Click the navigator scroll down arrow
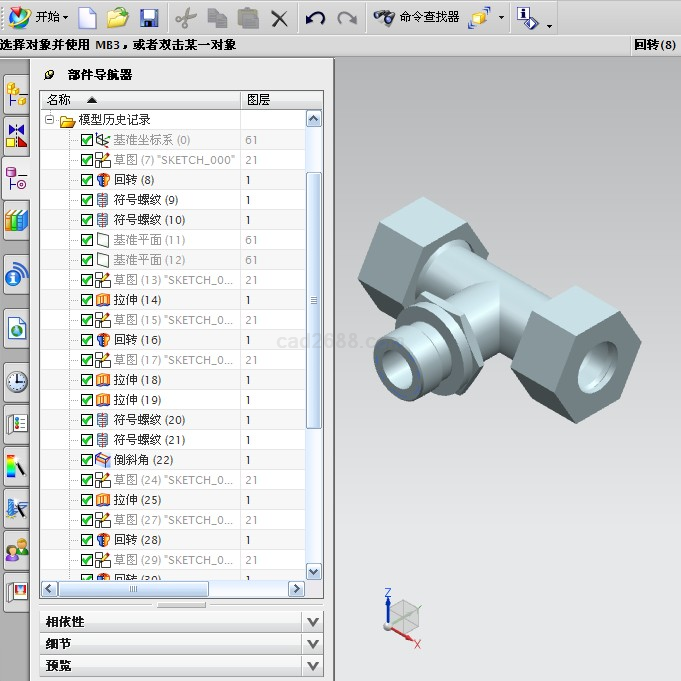 [313, 571]
